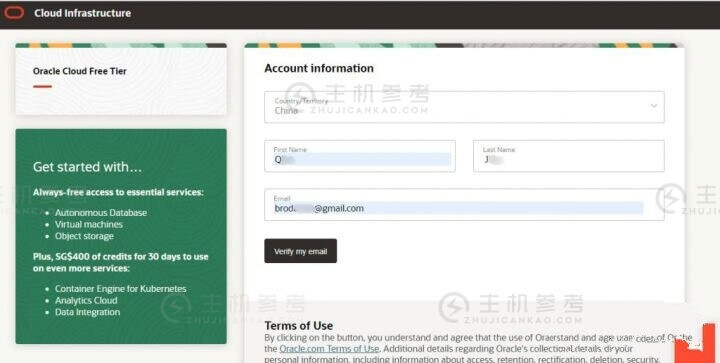Click the Data Integration list item
Viewport: 720px width, 363px height.
(87, 312)
